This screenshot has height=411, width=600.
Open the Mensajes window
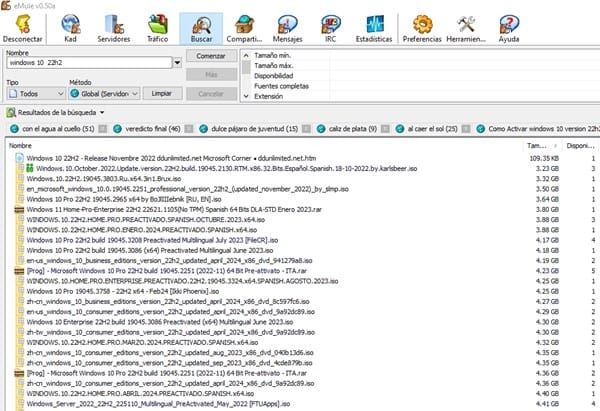tap(287, 29)
